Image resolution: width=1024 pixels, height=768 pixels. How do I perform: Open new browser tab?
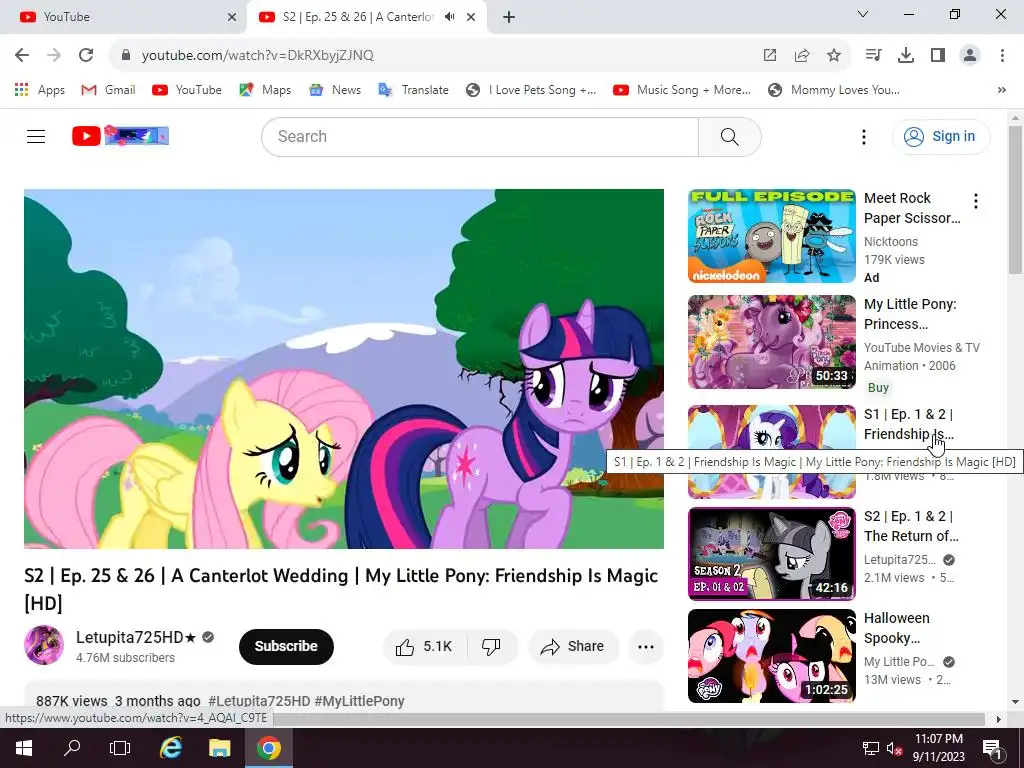509,17
